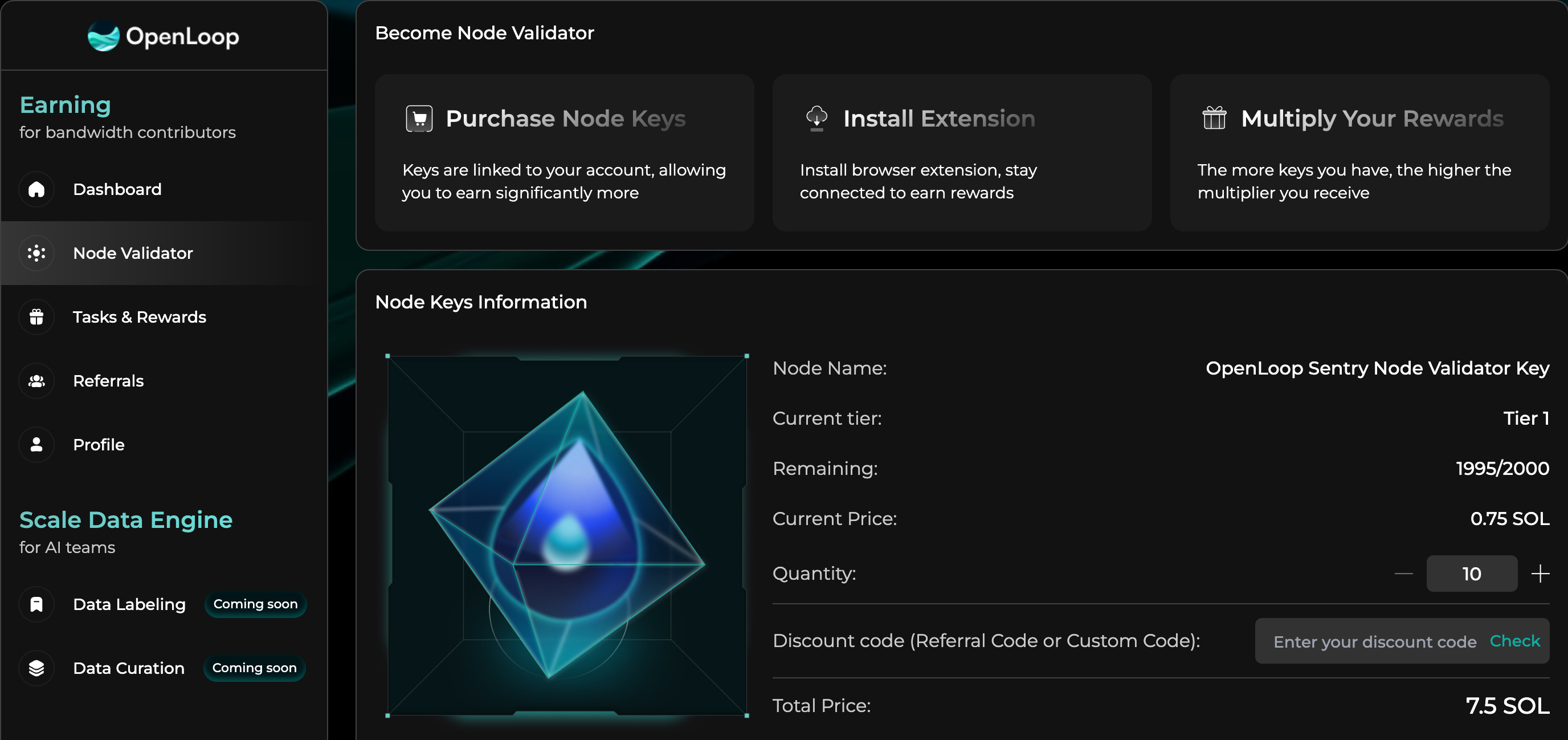Decrease quantity with the minus button
The width and height of the screenshot is (1568, 740).
tap(1404, 574)
